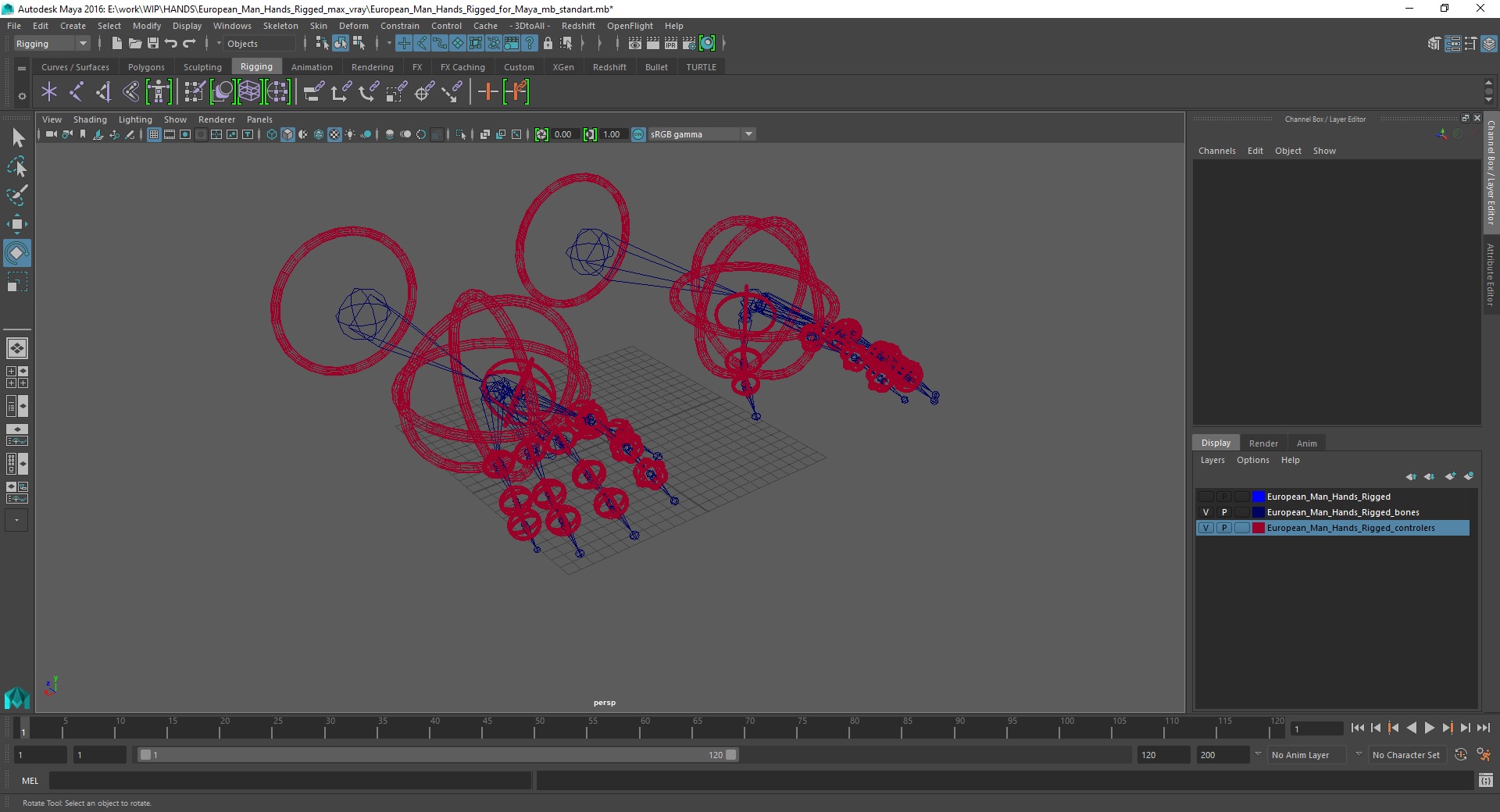Toggle visibility V of European_Man_Hands_Rigged_controlers layer

coord(1206,528)
